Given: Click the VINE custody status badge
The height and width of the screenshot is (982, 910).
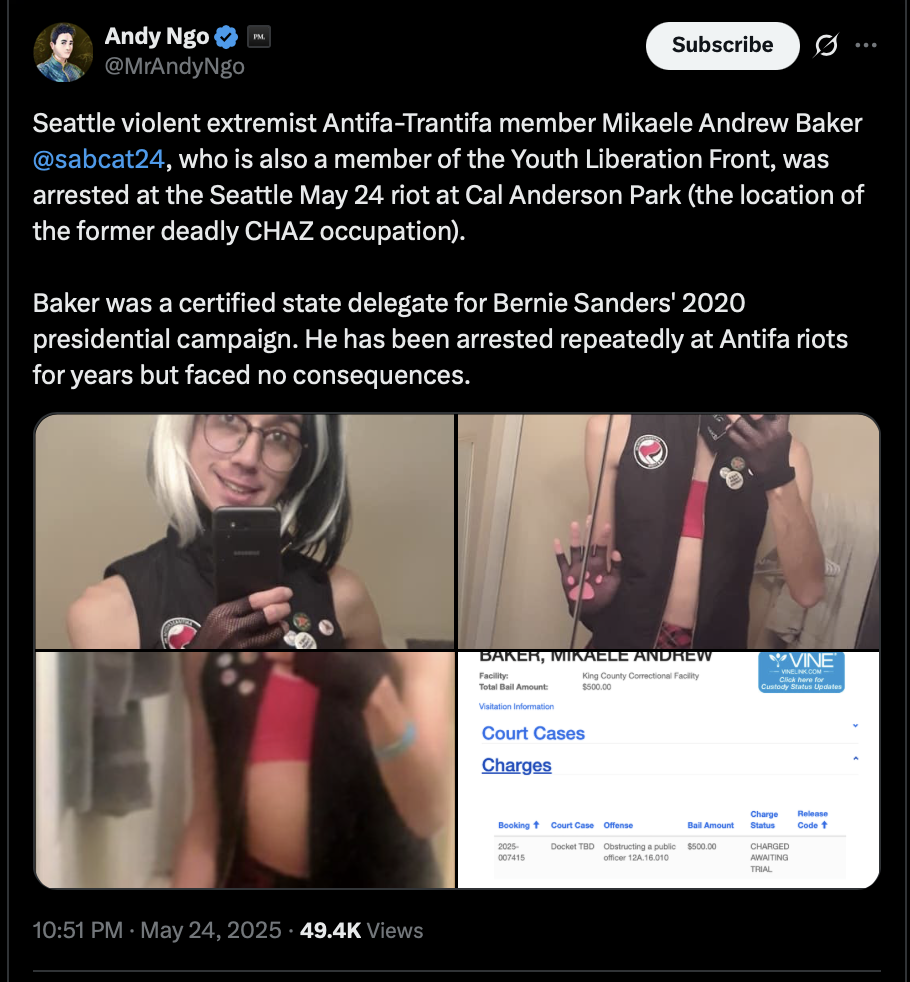Looking at the screenshot, I should pyautogui.click(x=802, y=671).
